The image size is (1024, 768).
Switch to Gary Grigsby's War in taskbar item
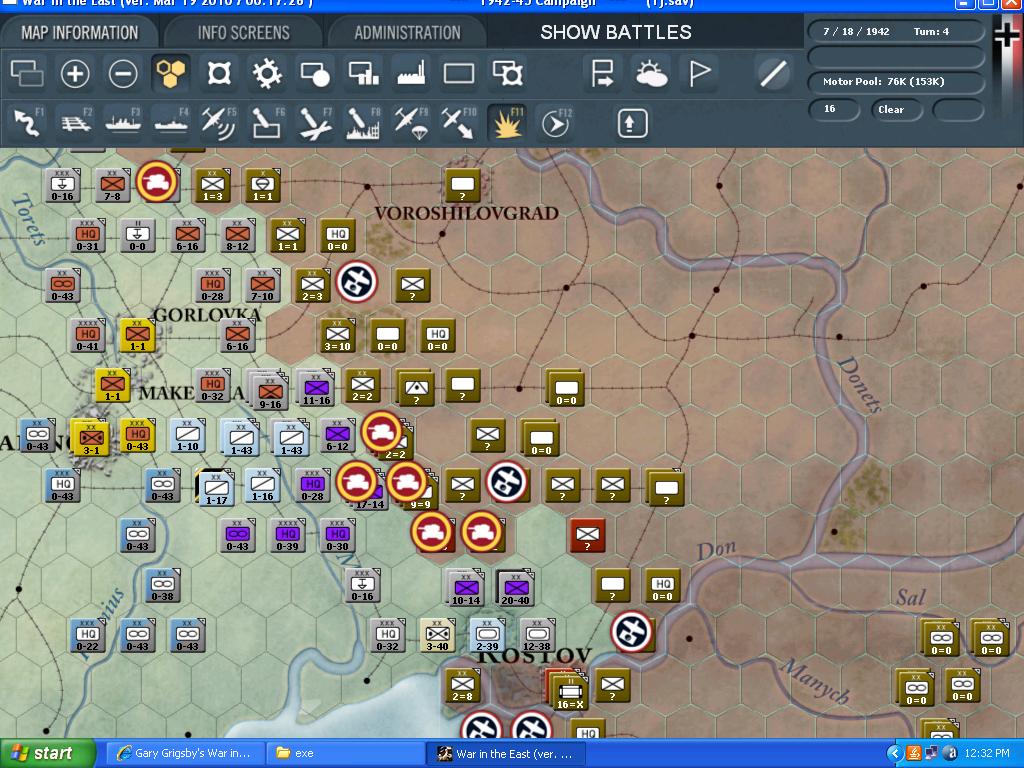185,754
